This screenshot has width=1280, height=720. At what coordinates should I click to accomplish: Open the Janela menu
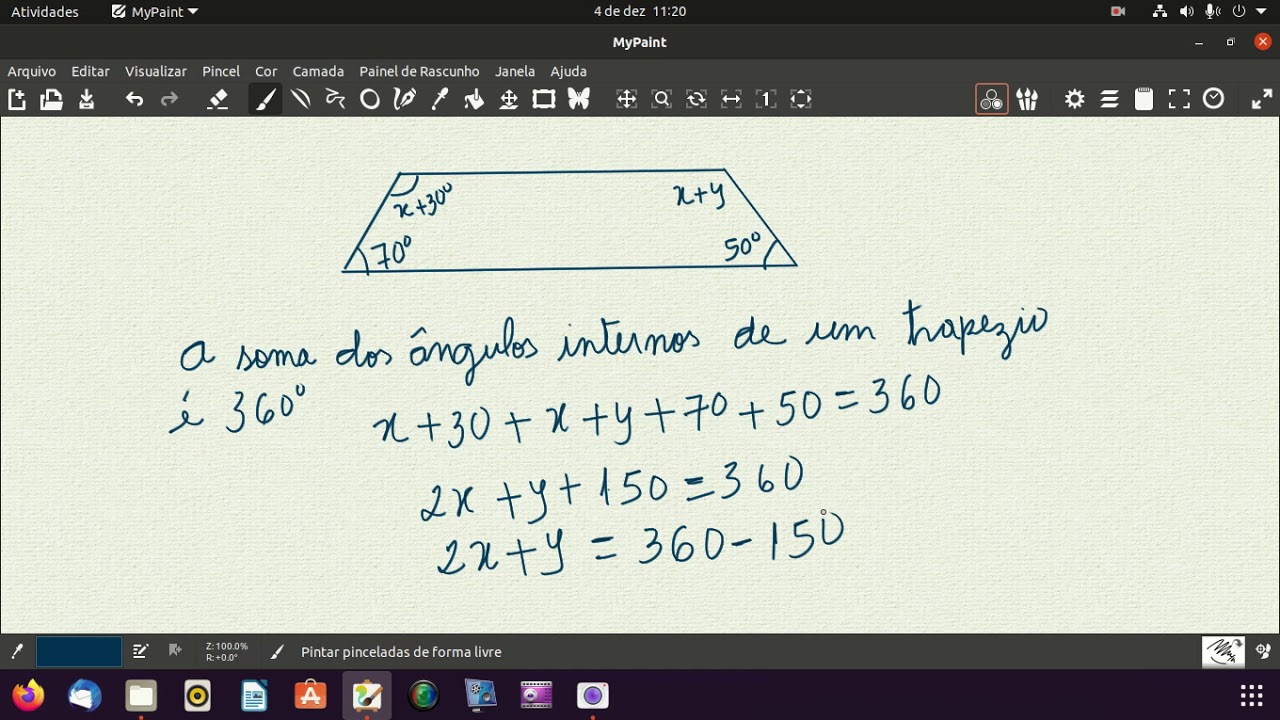pyautogui.click(x=515, y=71)
